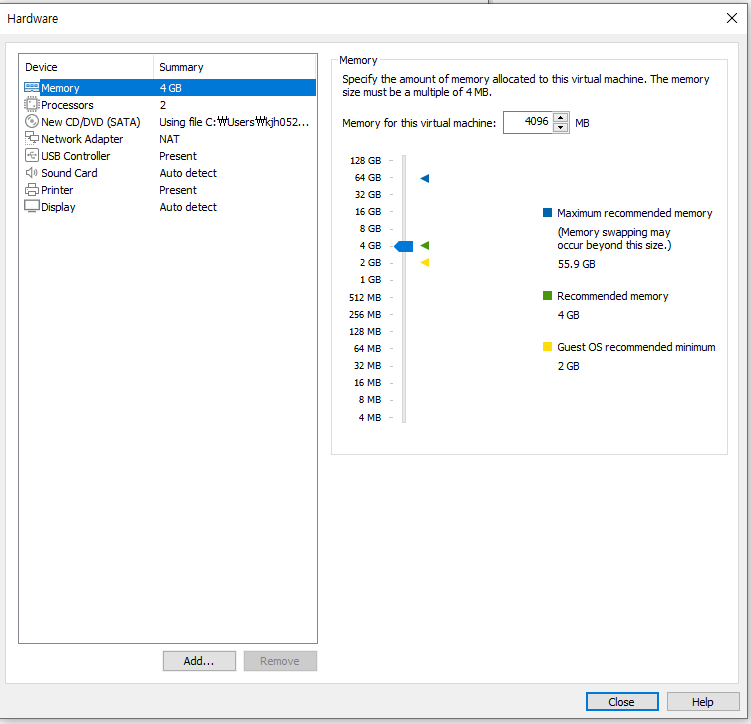Close the Hardware dialog with Close button
Viewport: 751px width, 724px height.
(x=622, y=701)
